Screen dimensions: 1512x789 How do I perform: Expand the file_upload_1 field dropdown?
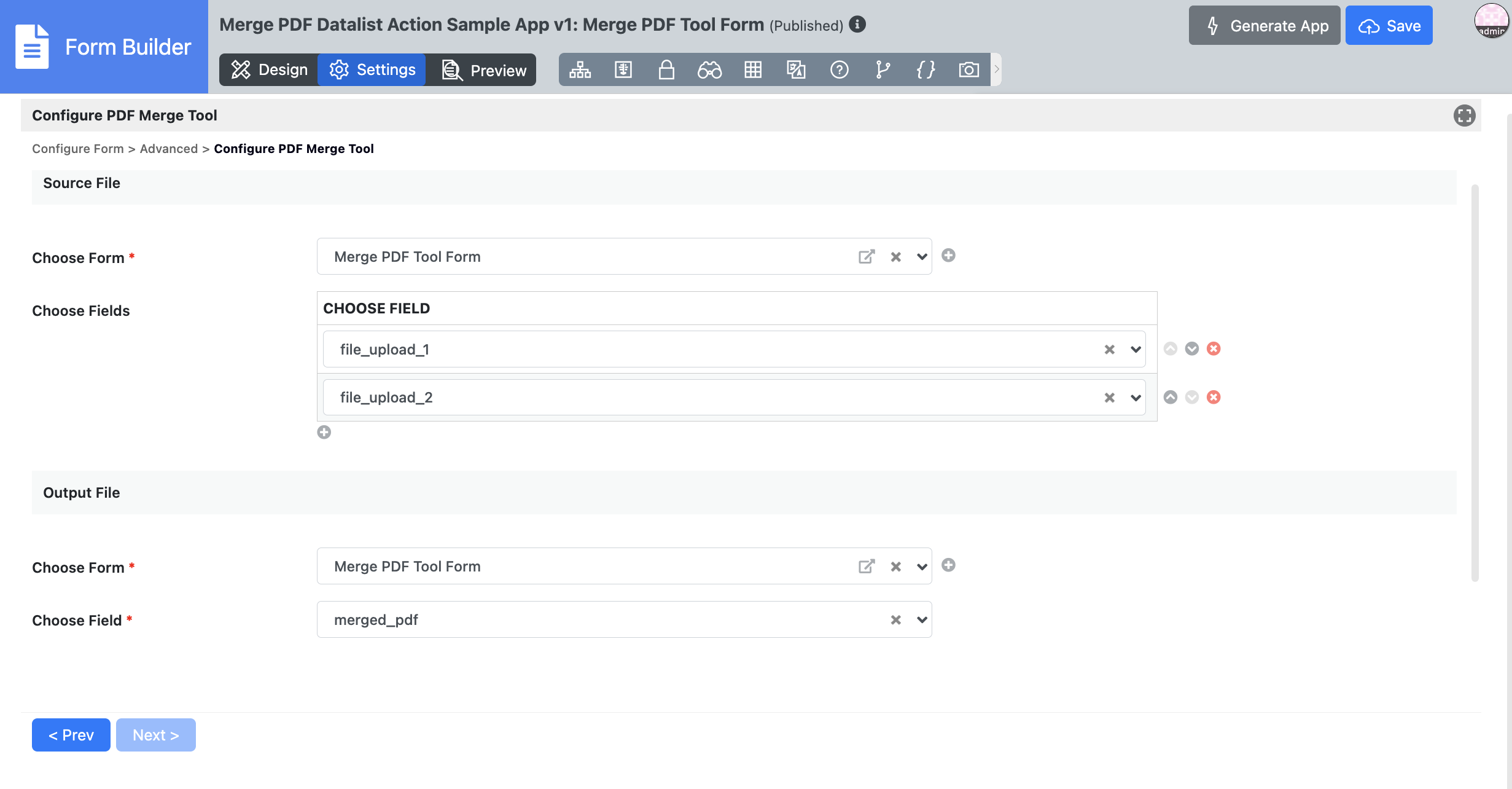(x=1136, y=350)
